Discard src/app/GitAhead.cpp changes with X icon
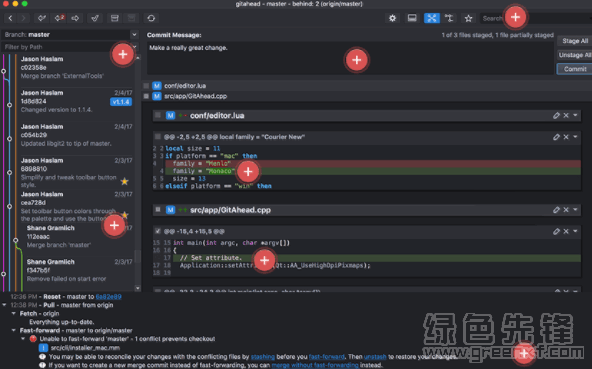592x369 pixels. [566, 210]
